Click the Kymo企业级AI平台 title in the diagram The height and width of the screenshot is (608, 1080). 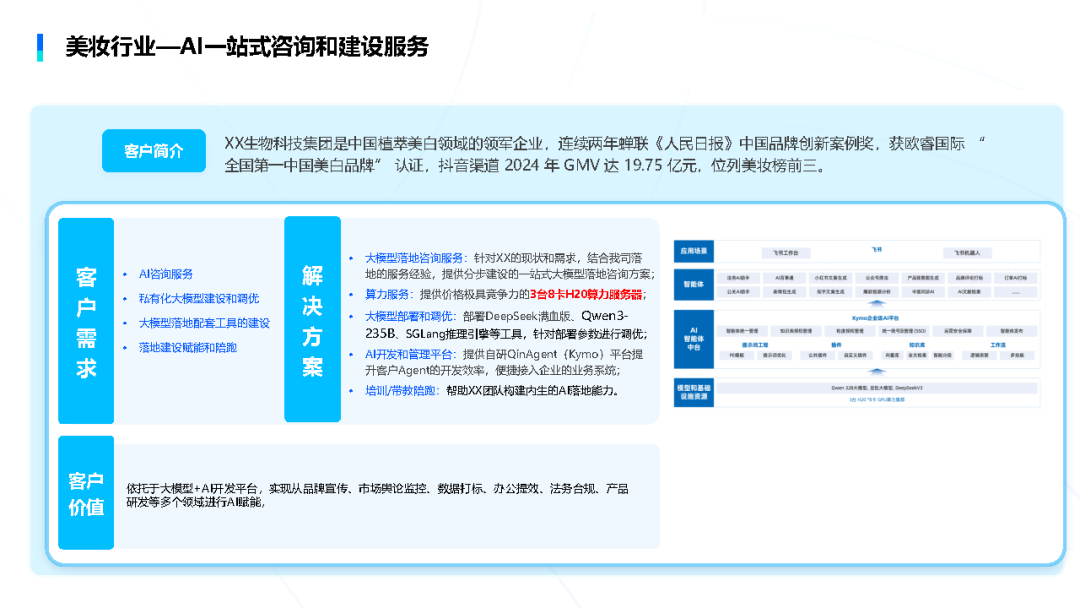click(x=875, y=318)
